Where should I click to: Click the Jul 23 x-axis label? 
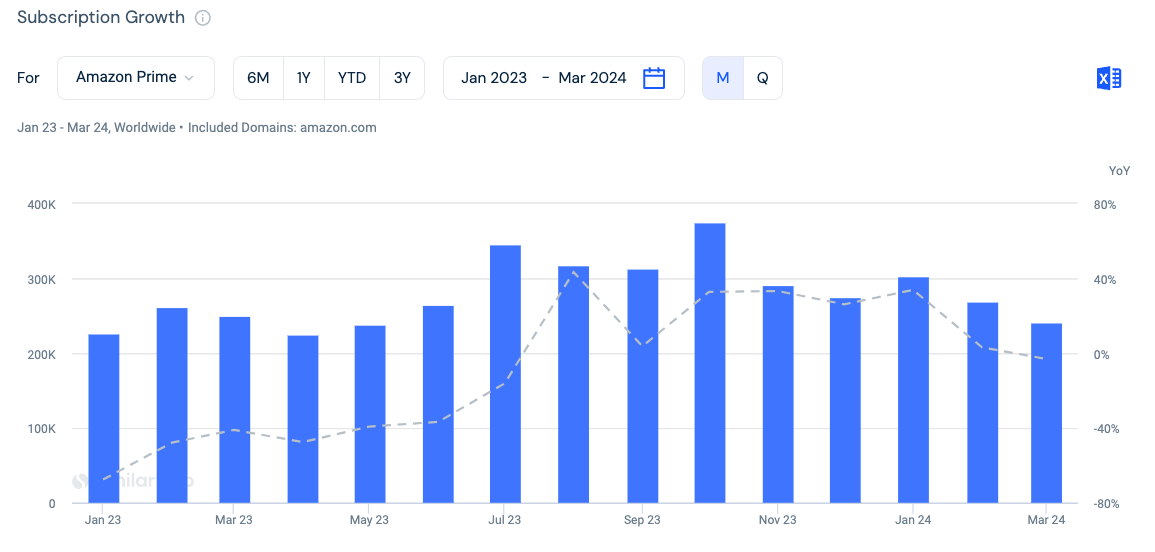tap(505, 520)
